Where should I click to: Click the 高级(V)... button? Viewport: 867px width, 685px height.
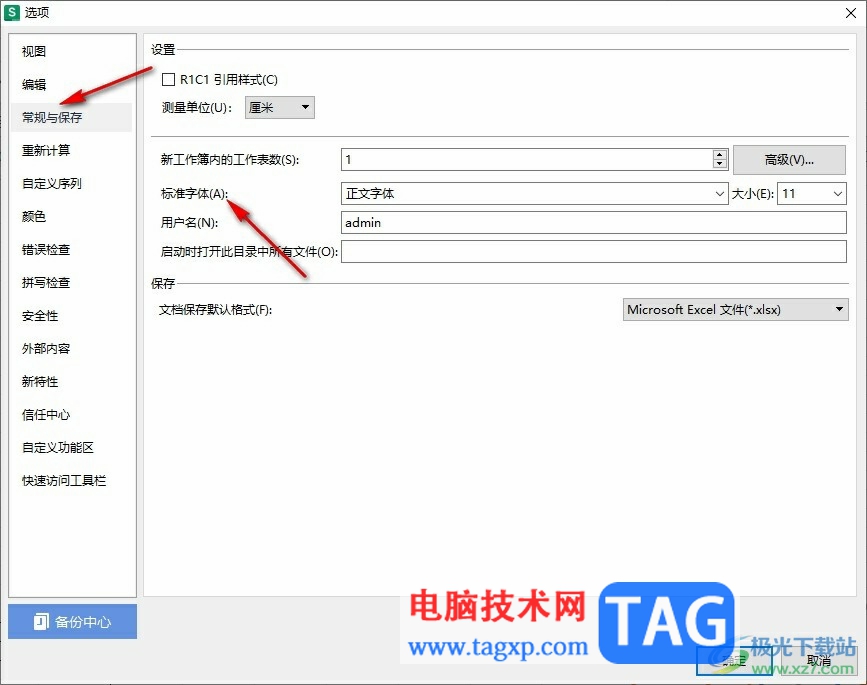click(x=789, y=160)
